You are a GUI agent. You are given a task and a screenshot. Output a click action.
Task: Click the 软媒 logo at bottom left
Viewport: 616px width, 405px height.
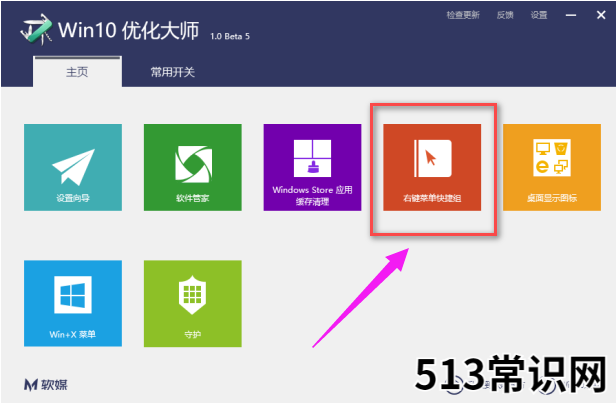[x=46, y=385]
